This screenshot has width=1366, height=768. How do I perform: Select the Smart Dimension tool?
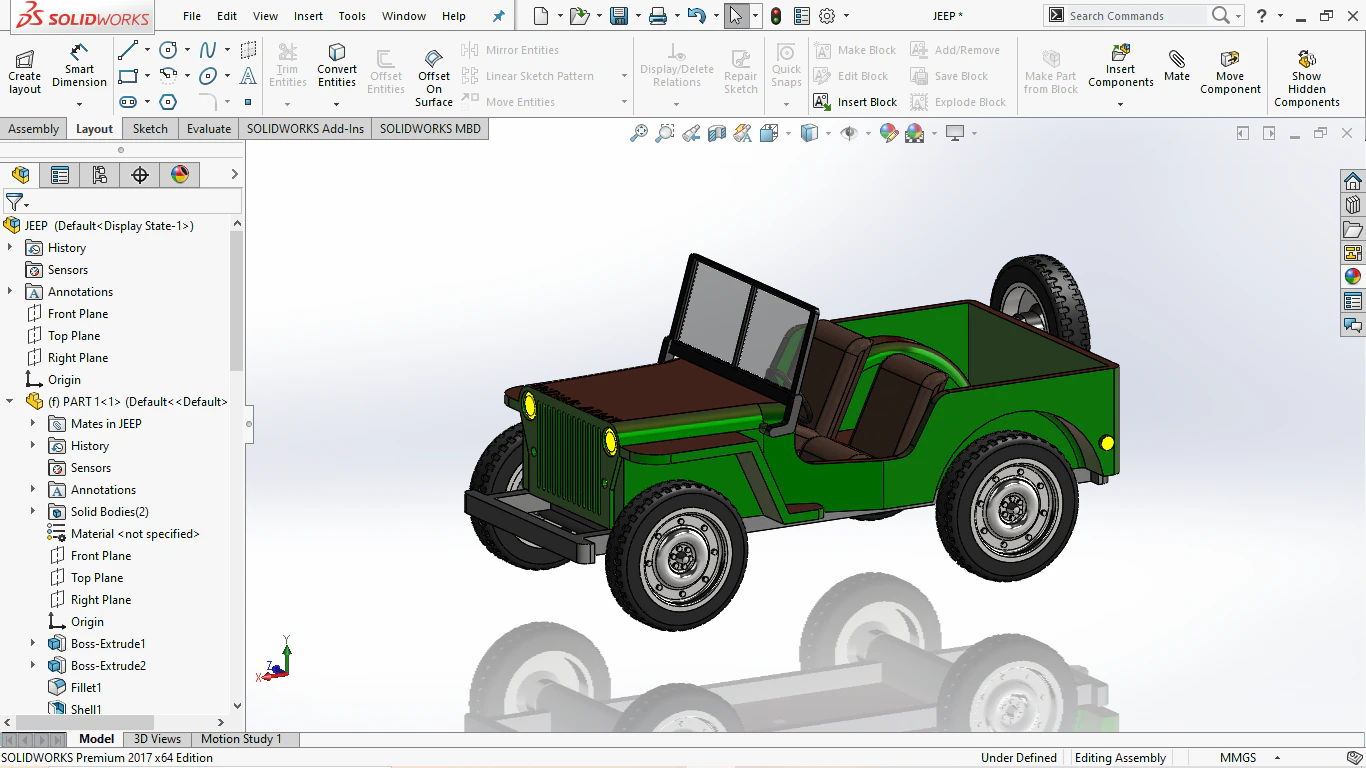79,66
